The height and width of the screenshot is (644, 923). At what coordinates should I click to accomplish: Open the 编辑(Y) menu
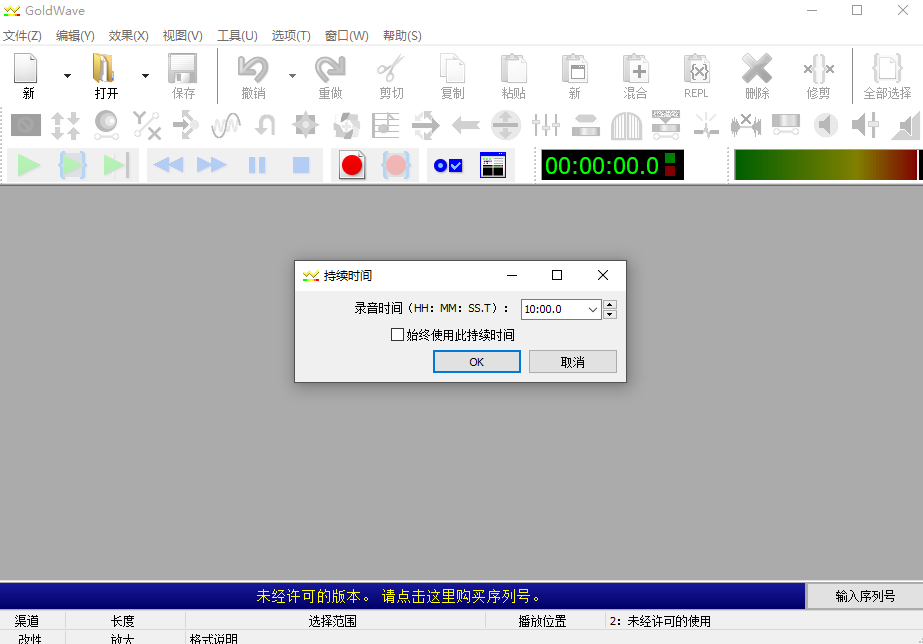pos(75,36)
